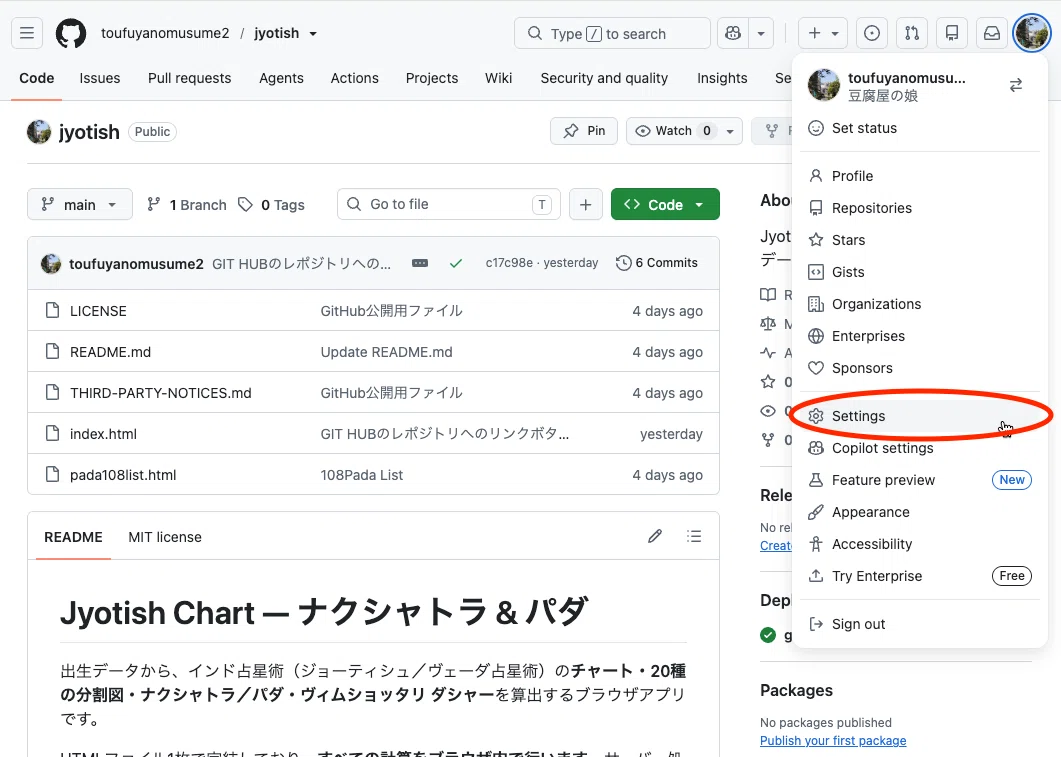This screenshot has width=1061, height=757.
Task: Open the plus create-new dropdown
Action: click(823, 33)
